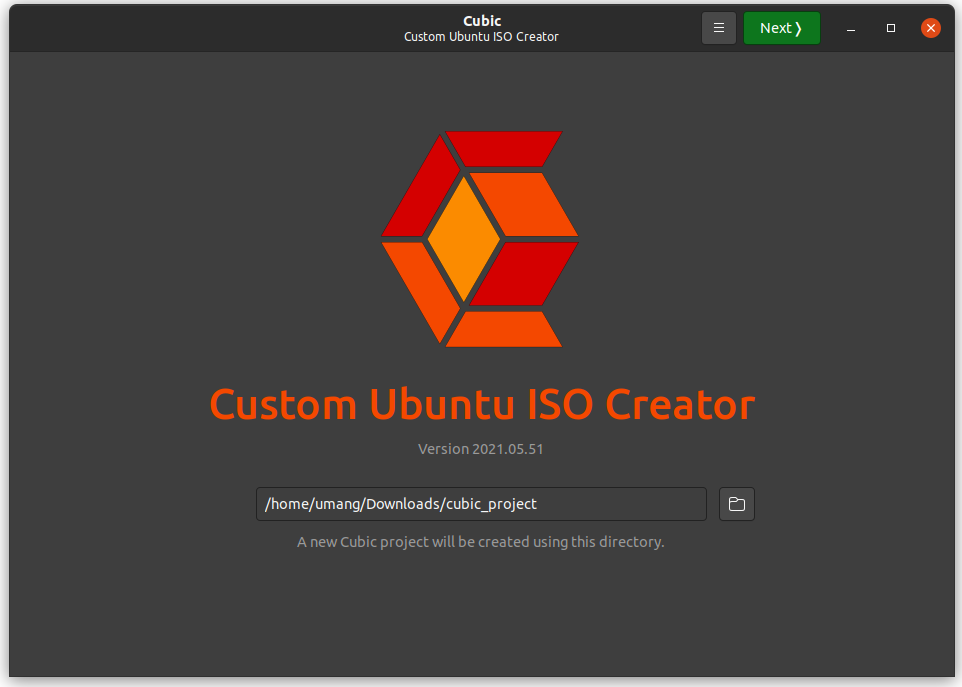Click the large orange Custom Ubuntu ISO Creator heading
The width and height of the screenshot is (962, 687).
pos(481,404)
